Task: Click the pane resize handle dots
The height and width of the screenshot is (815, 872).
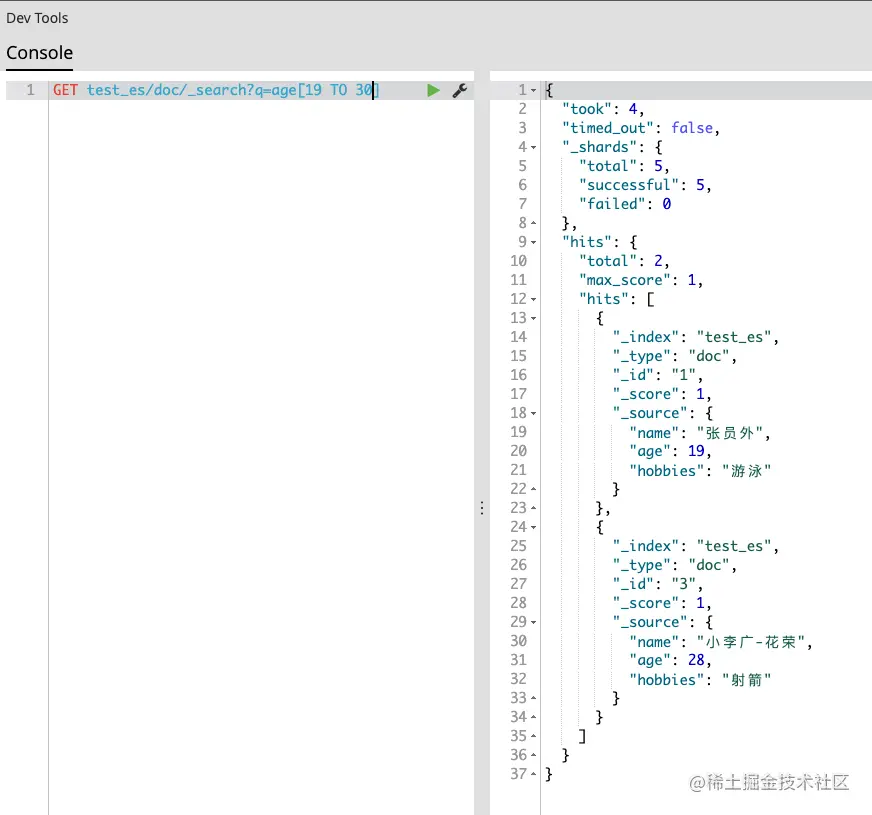Action: click(x=482, y=508)
